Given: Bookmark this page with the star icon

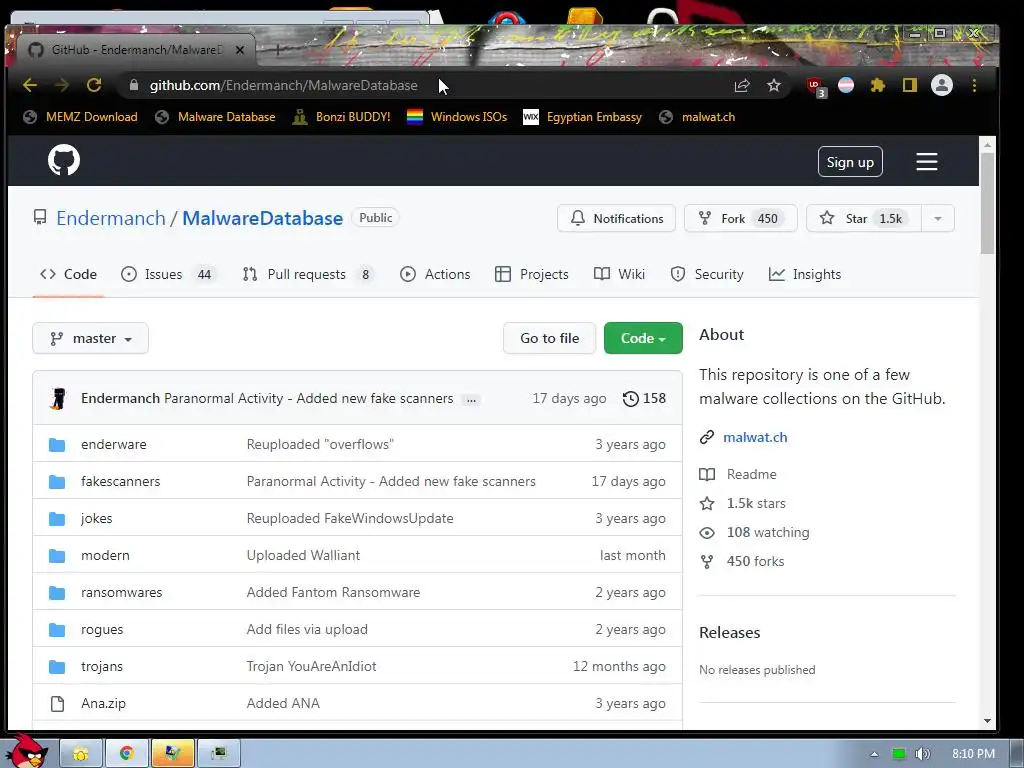Looking at the screenshot, I should 774,86.
